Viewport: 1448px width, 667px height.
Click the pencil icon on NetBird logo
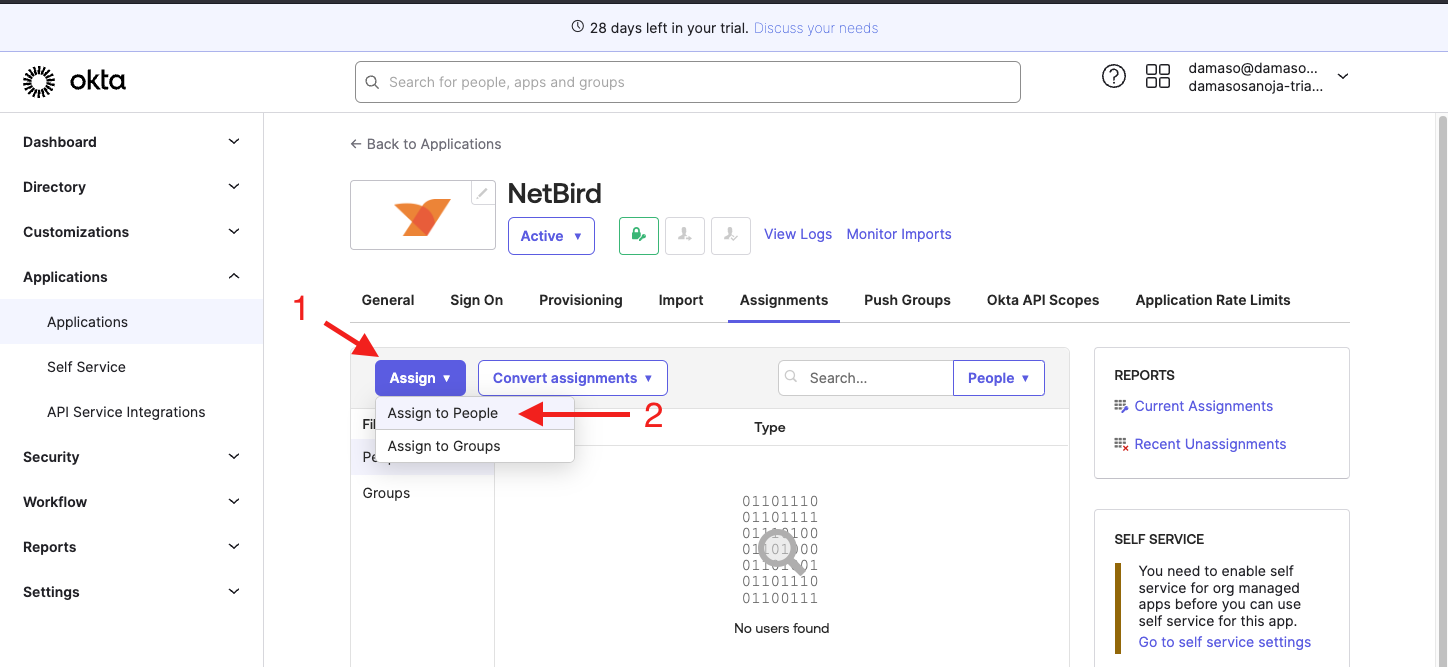click(x=482, y=192)
